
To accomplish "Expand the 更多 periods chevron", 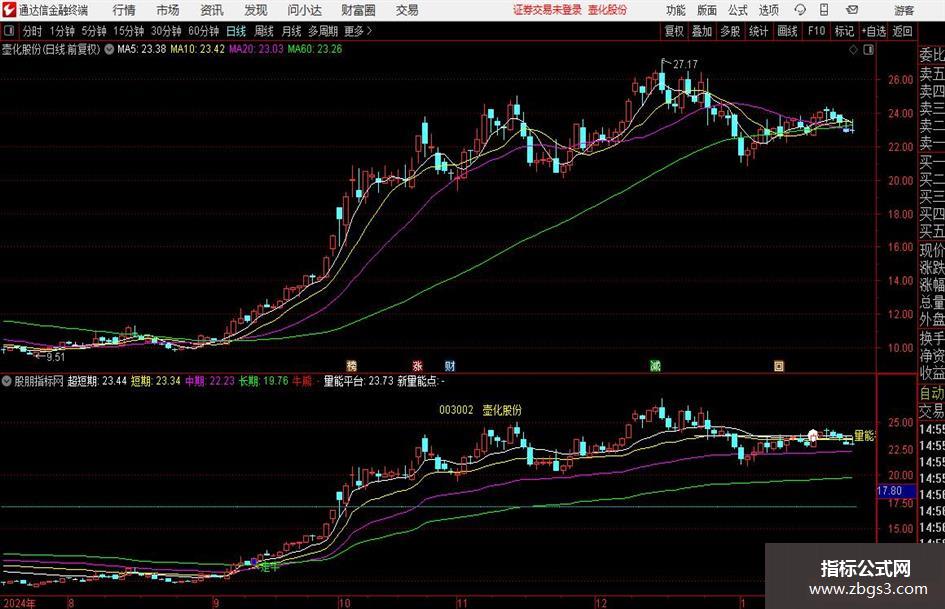I will pyautogui.click(x=359, y=31).
